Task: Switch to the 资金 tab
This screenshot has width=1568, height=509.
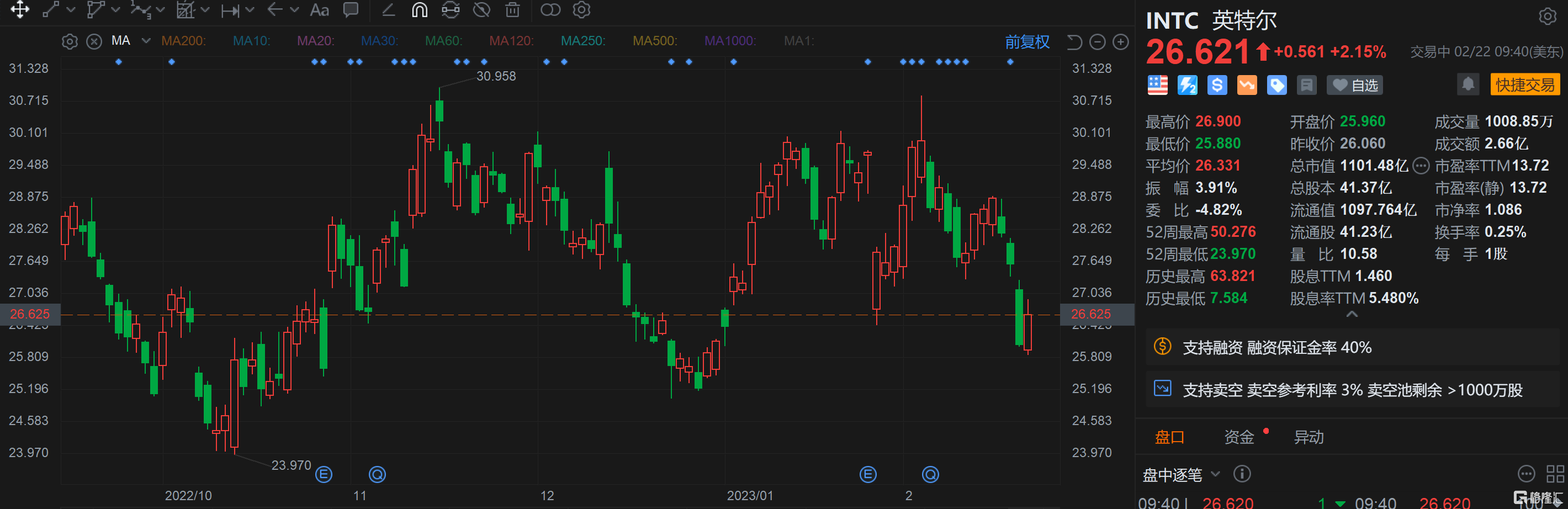Action: [x=1239, y=437]
